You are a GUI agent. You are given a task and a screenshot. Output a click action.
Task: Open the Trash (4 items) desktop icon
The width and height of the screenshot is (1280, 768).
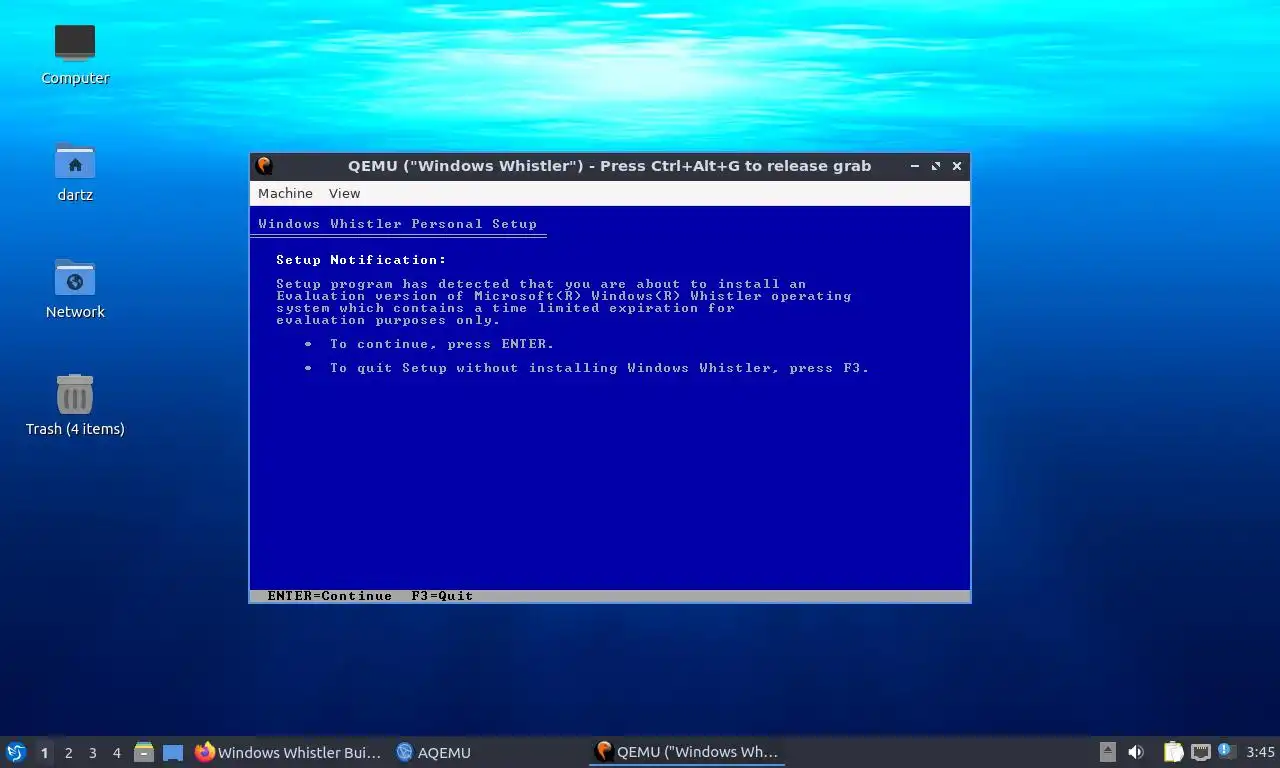coord(75,405)
